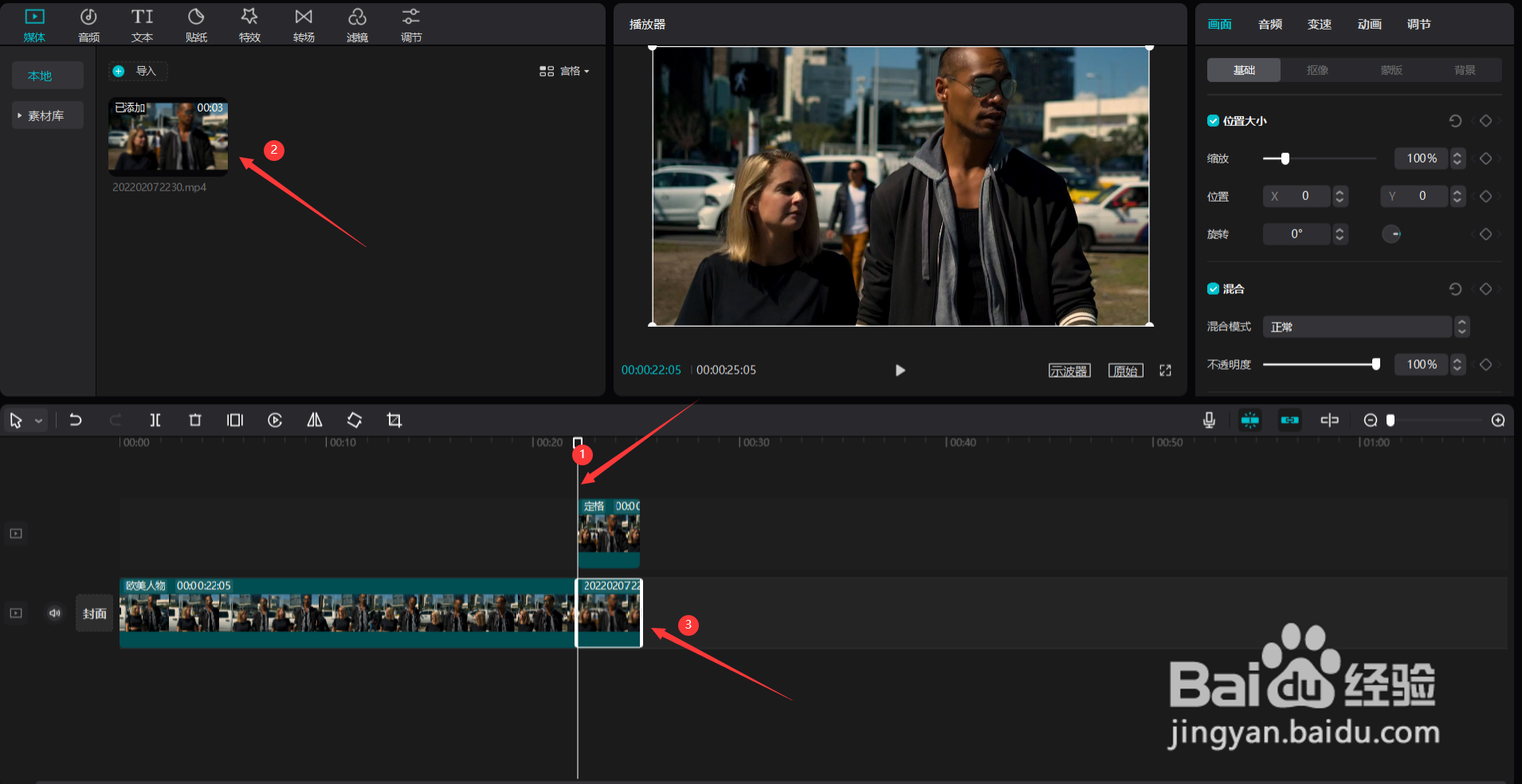Mute the main track audio
Screen dimensions: 1522x784
(54, 613)
